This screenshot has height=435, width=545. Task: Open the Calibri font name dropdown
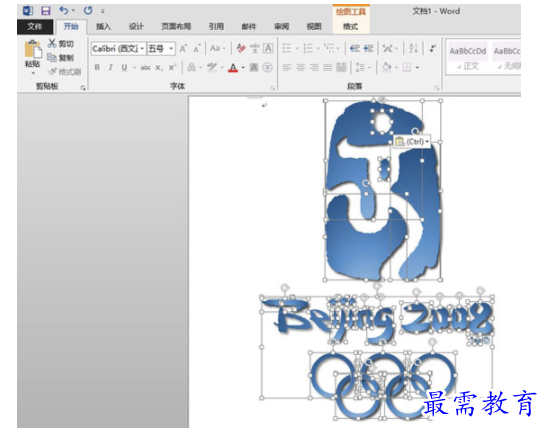pos(142,49)
